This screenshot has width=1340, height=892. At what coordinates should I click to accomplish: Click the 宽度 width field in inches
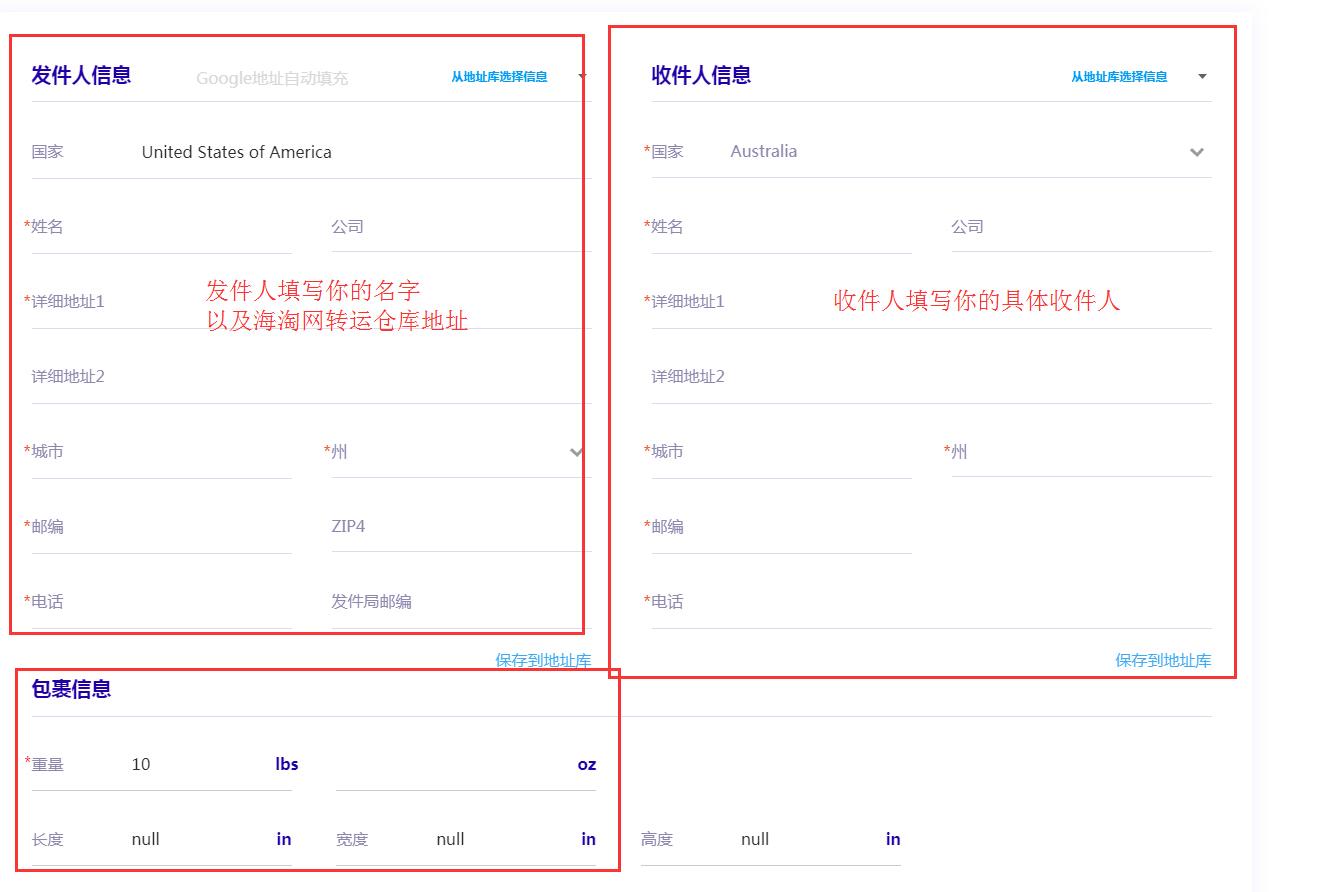pyautogui.click(x=466, y=840)
